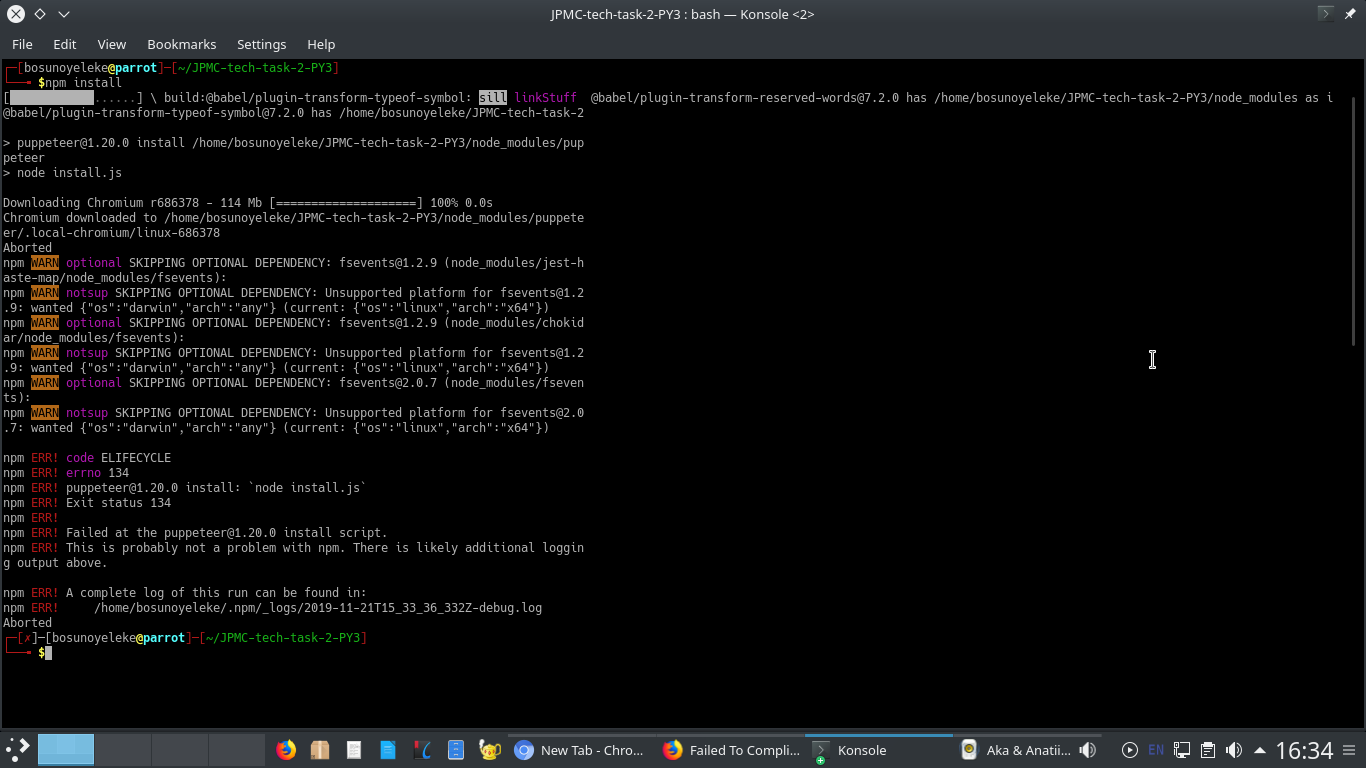Open the Settings menu in Konsole

[x=261, y=44]
